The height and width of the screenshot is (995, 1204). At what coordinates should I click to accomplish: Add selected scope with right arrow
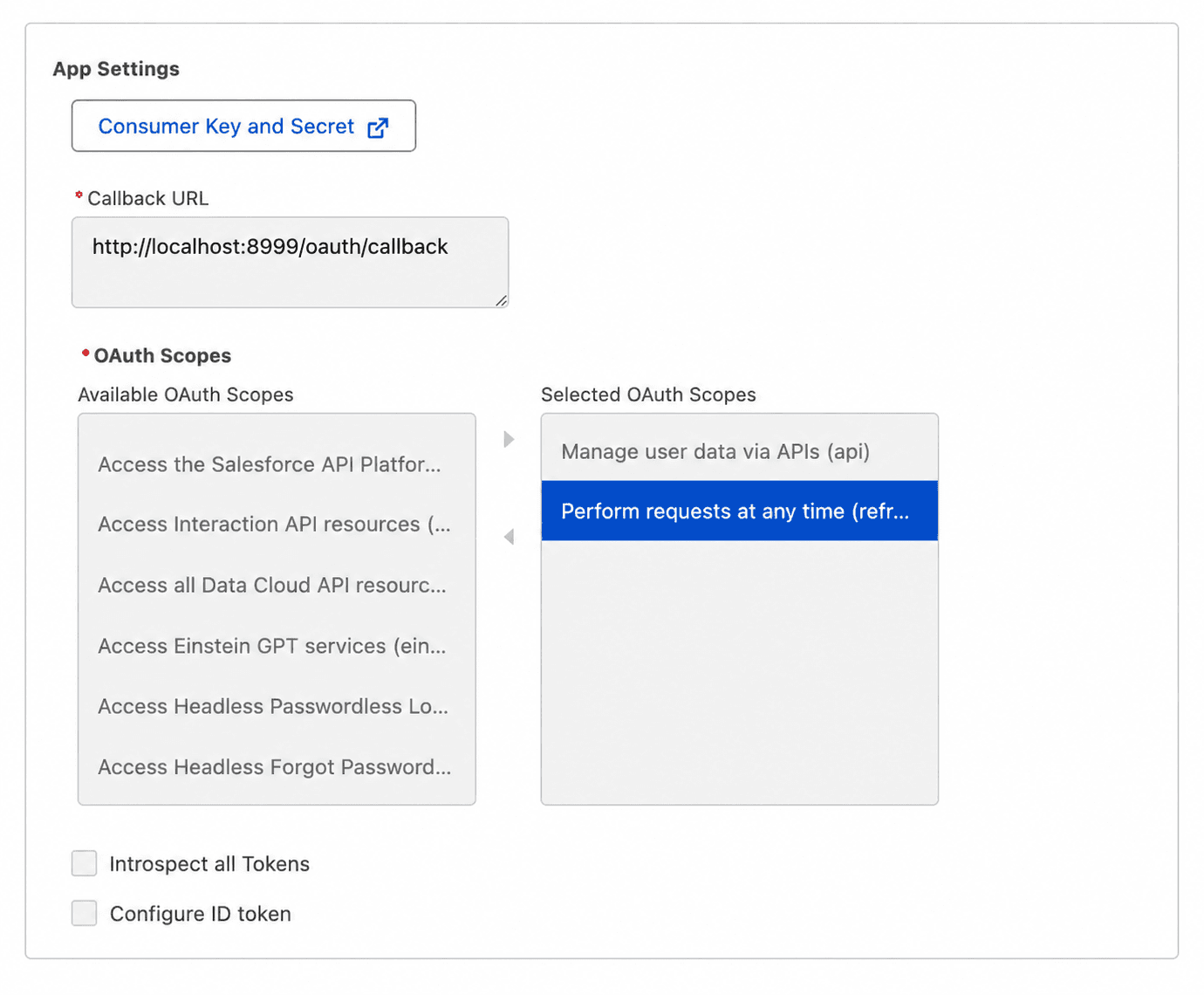(x=509, y=439)
